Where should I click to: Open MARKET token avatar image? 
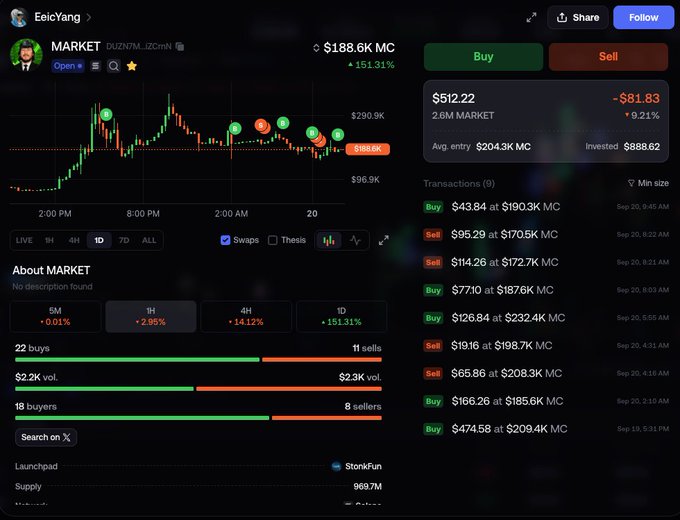26,55
